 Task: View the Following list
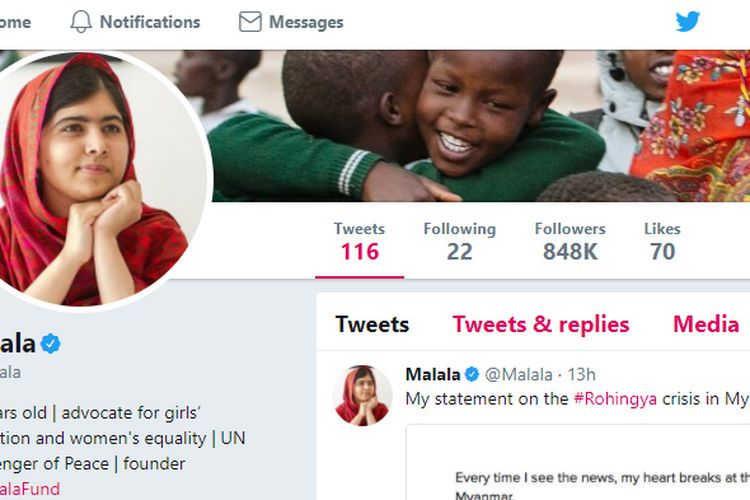click(x=459, y=241)
